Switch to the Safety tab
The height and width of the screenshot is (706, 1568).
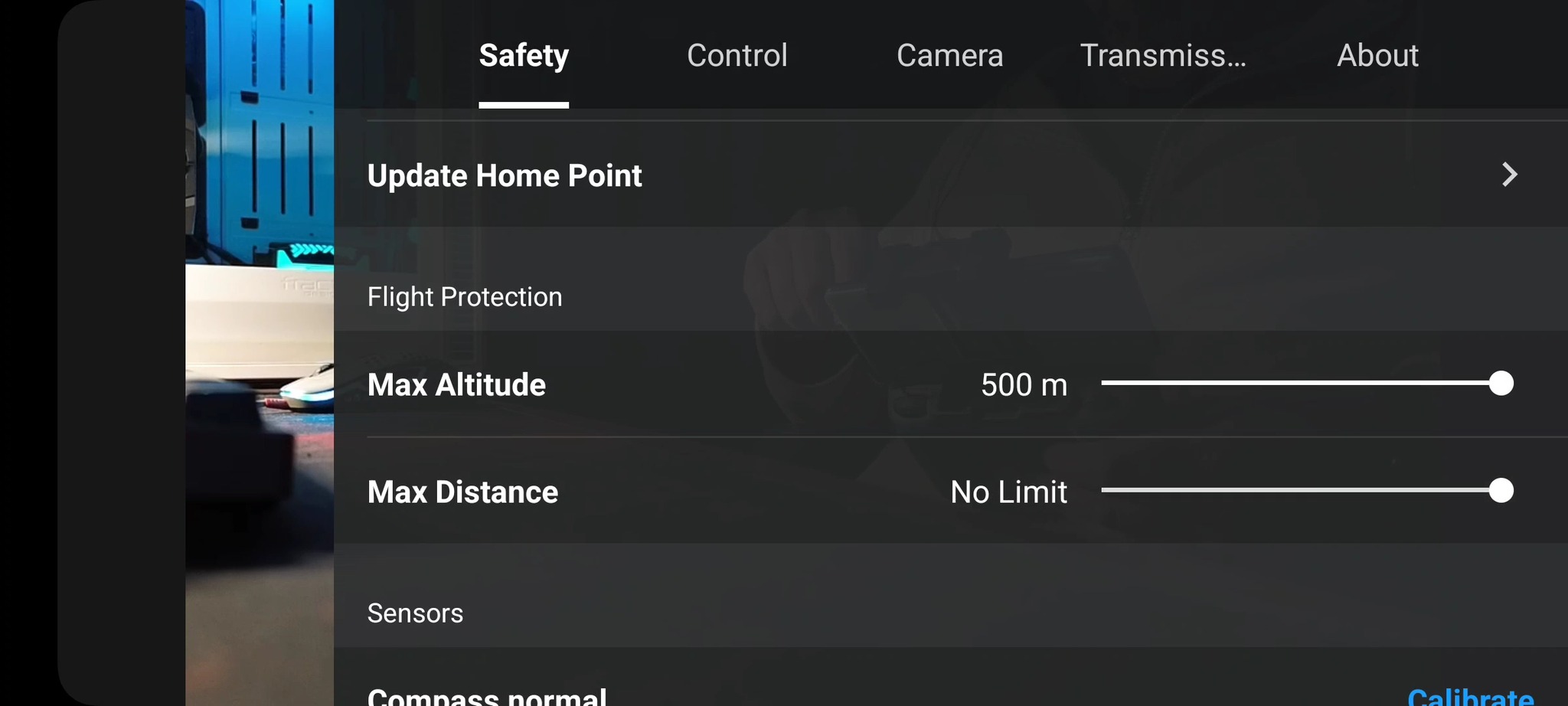pos(524,55)
